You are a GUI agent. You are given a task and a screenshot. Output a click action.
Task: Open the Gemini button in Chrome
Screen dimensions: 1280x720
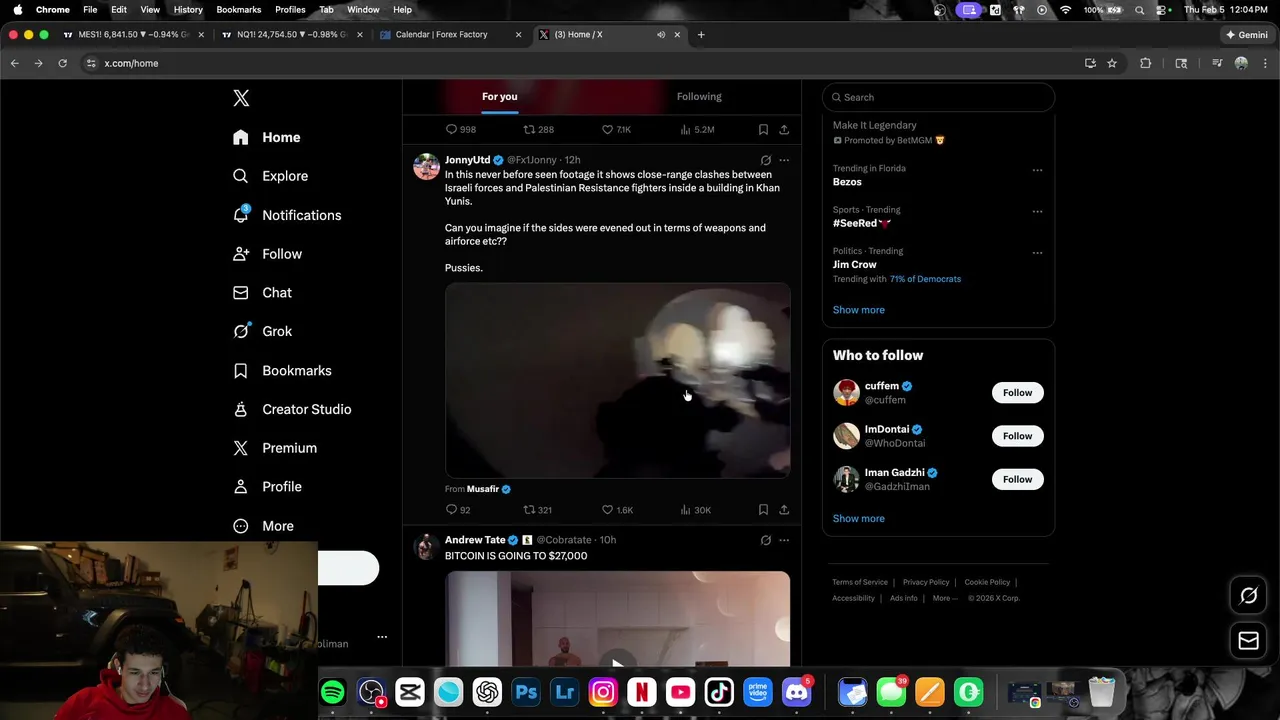coord(1247,35)
